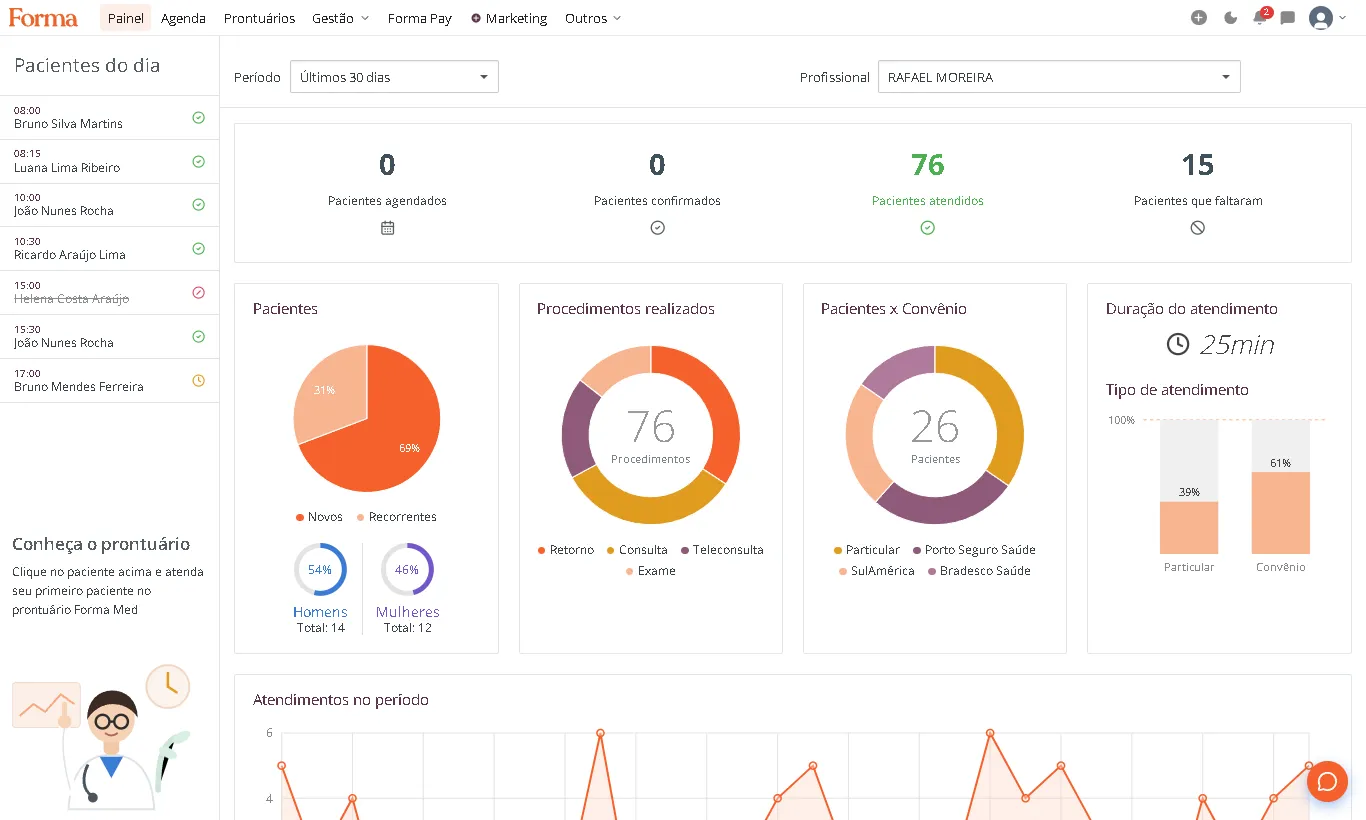Switch to the Painel tab

pos(126,18)
